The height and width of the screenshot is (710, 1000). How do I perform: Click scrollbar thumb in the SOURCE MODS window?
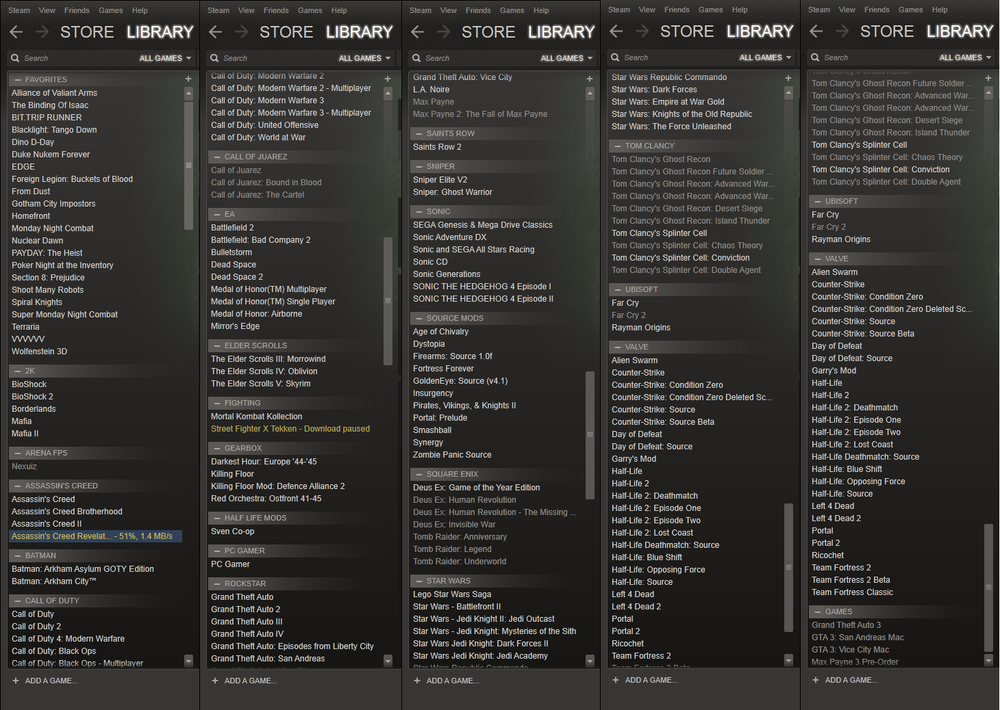point(590,435)
